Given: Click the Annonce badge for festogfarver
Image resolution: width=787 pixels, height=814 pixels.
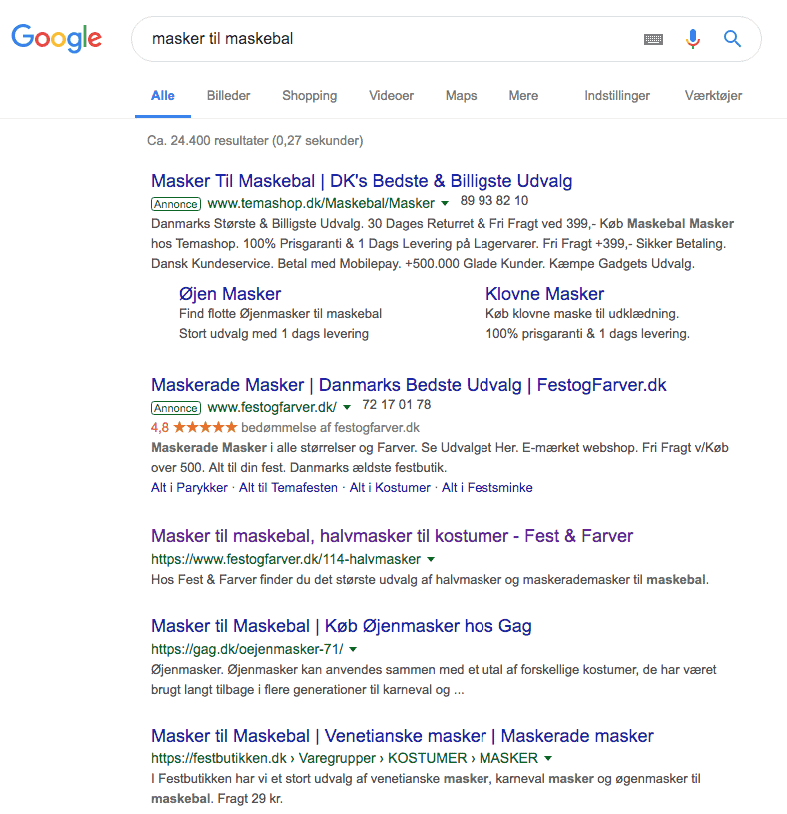Looking at the screenshot, I should pos(176,408).
